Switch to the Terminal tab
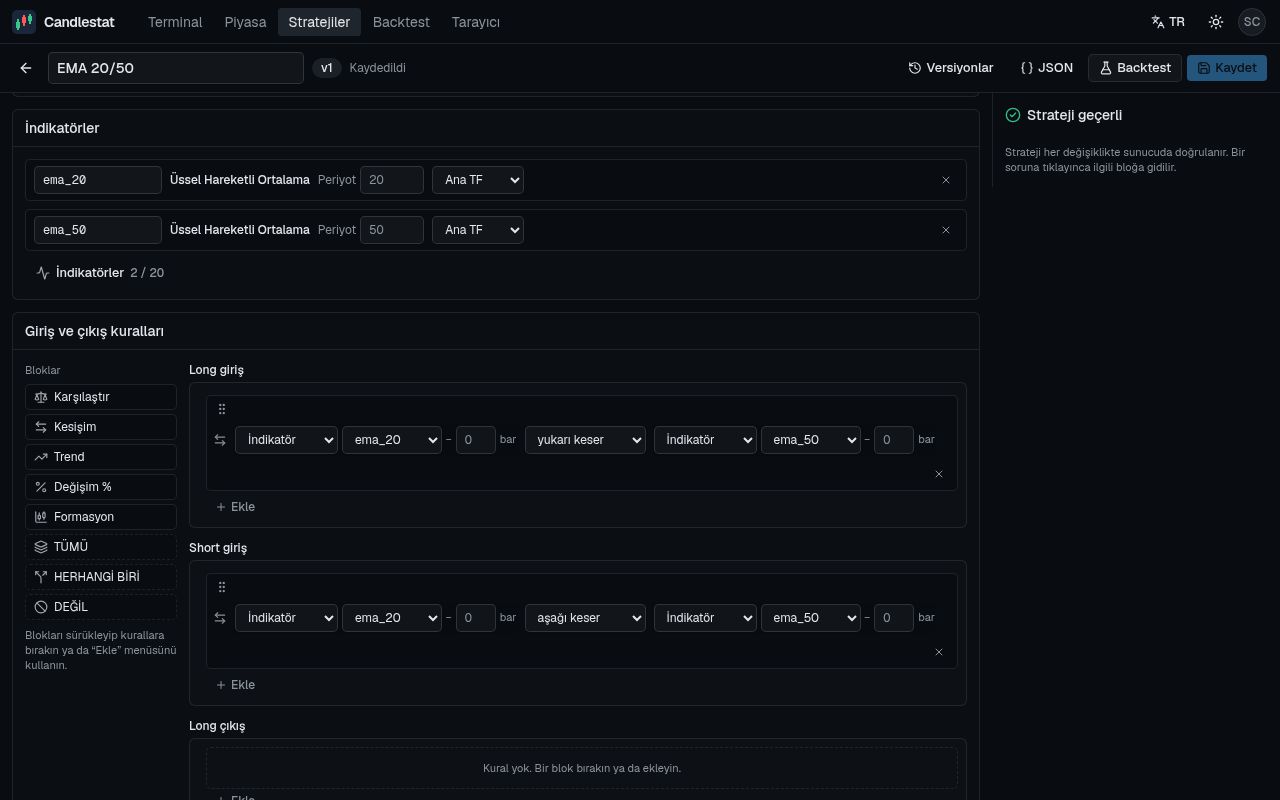This screenshot has height=800, width=1280. click(x=175, y=22)
